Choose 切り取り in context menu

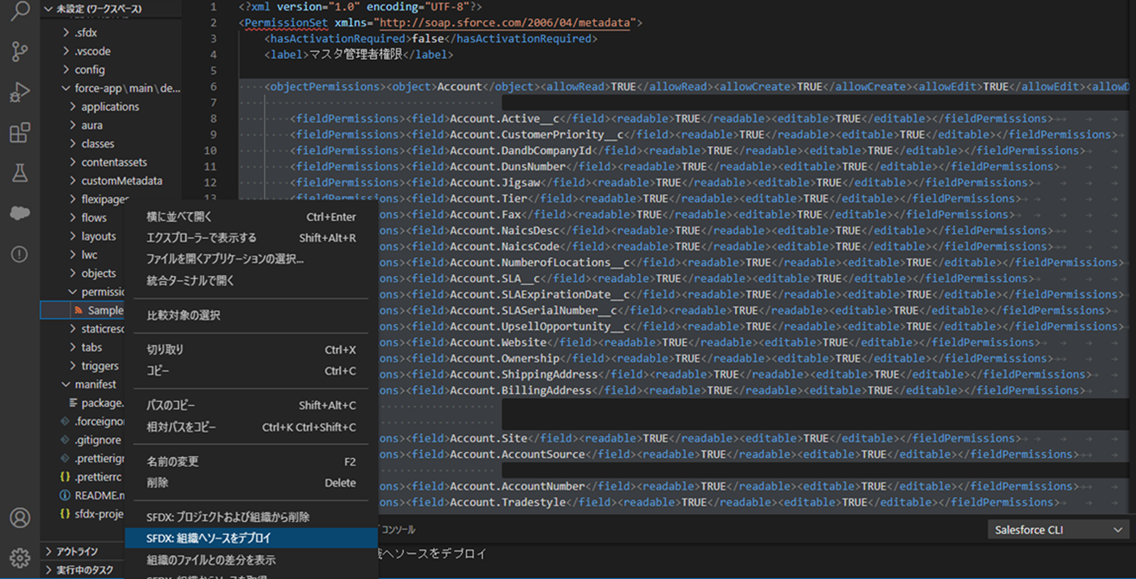[251, 350]
